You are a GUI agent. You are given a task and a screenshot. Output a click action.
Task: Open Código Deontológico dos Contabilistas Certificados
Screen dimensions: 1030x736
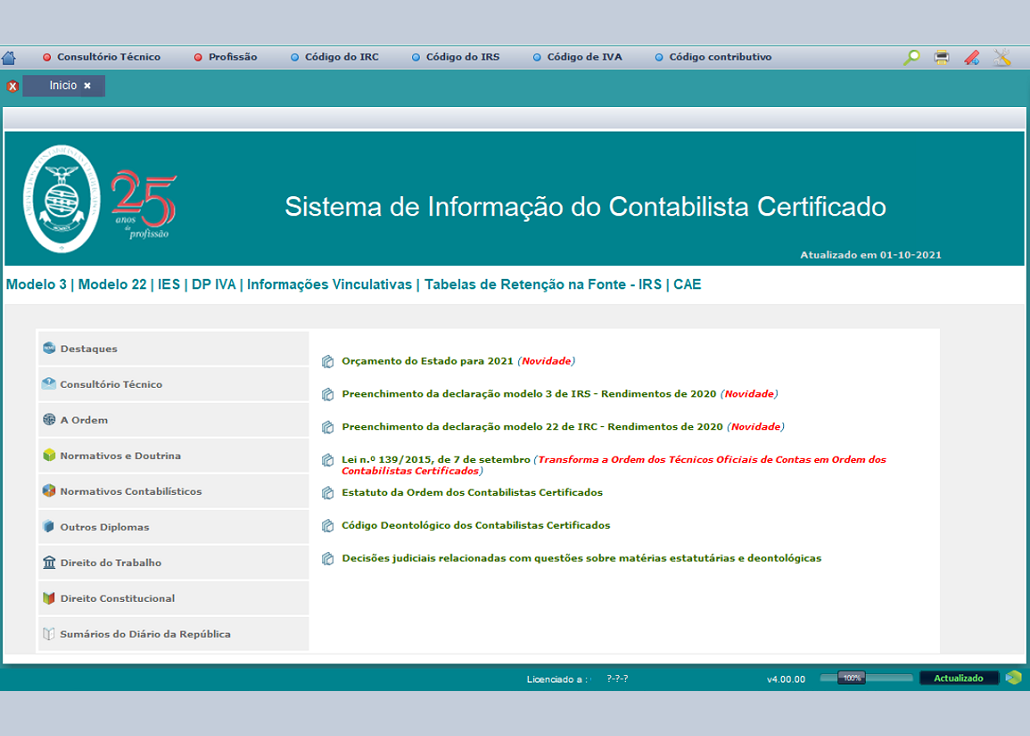[x=476, y=525]
